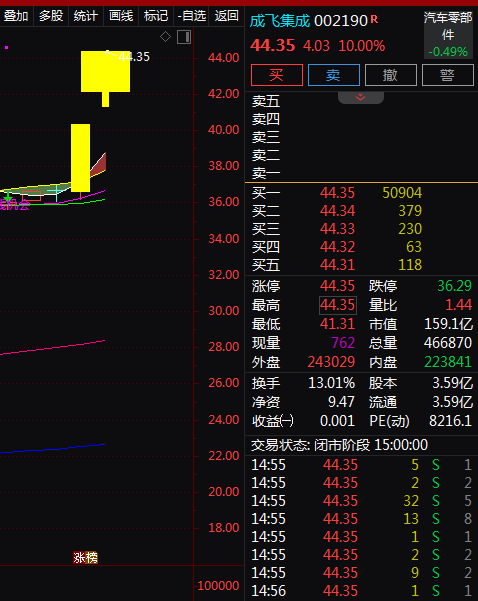Click the 返回 back button
Image resolution: width=478 pixels, height=601 pixels.
226,16
